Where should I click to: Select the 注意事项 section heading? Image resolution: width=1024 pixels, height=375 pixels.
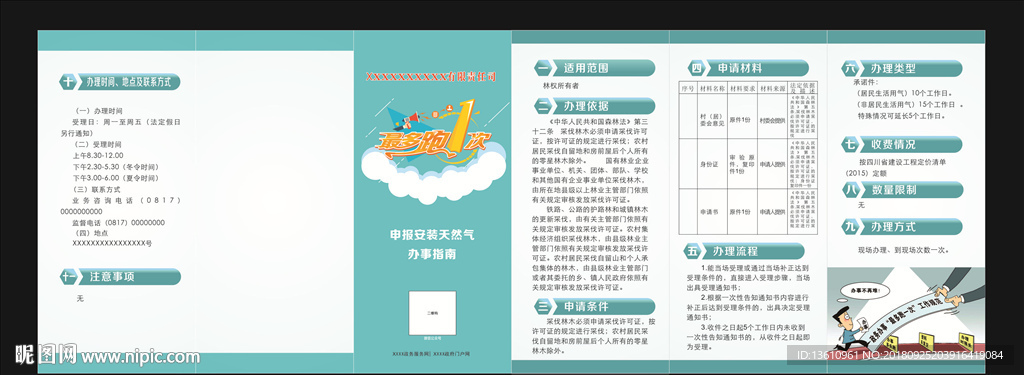[x=120, y=276]
